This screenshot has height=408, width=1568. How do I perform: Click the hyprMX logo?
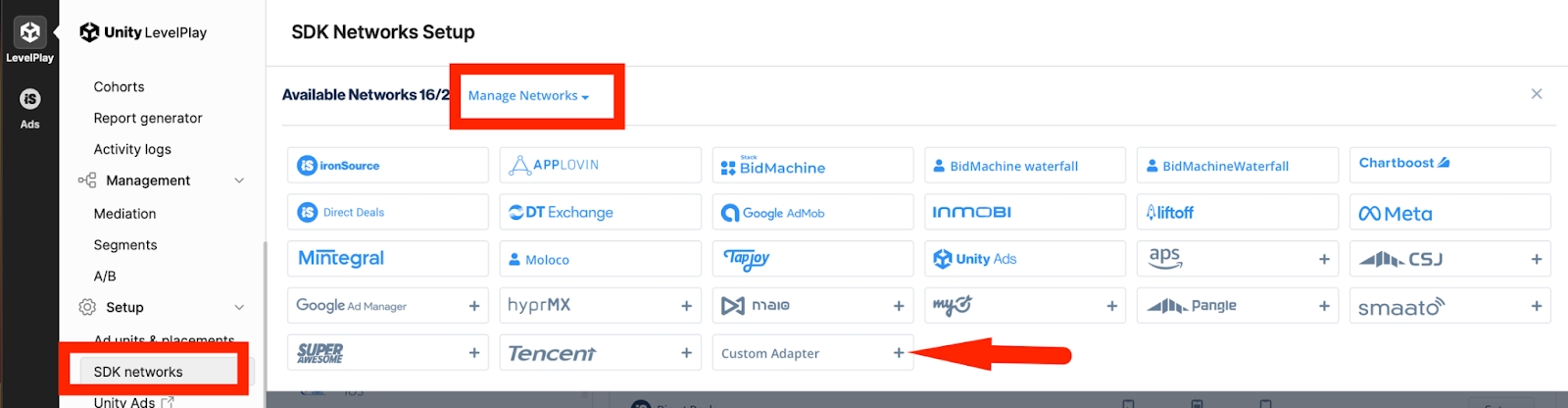539,305
